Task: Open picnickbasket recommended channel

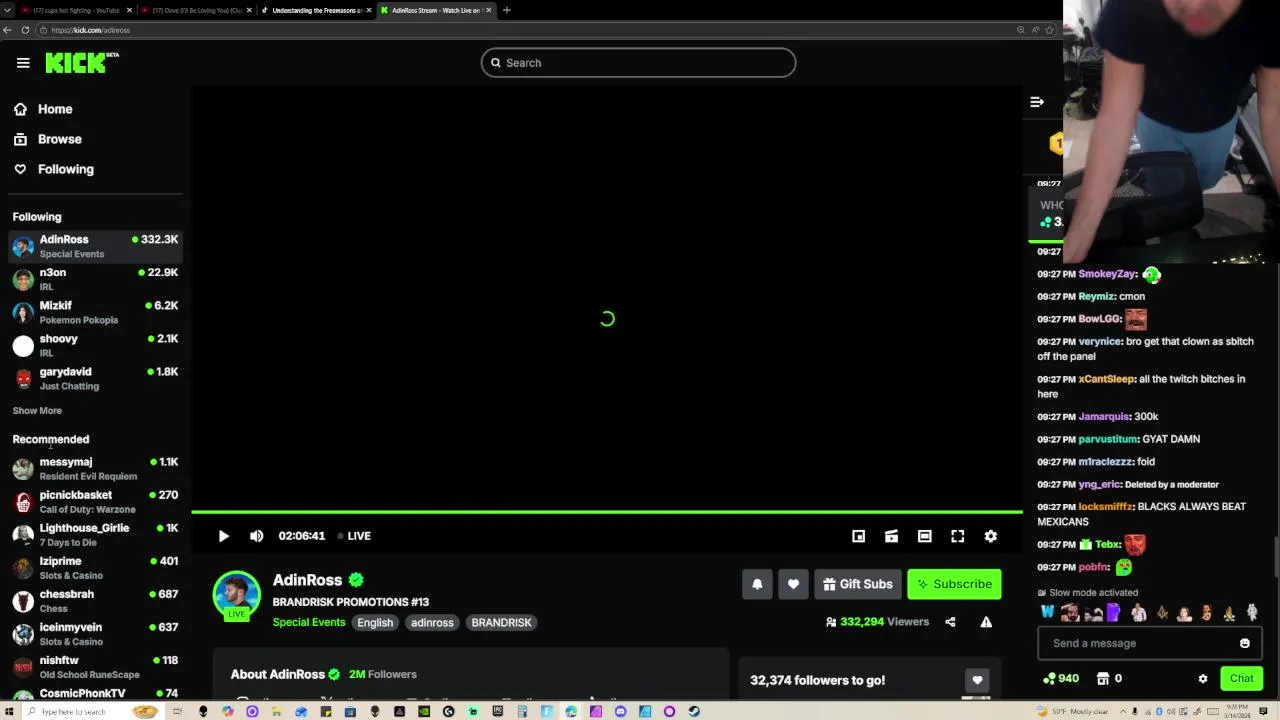Action: coord(95,501)
